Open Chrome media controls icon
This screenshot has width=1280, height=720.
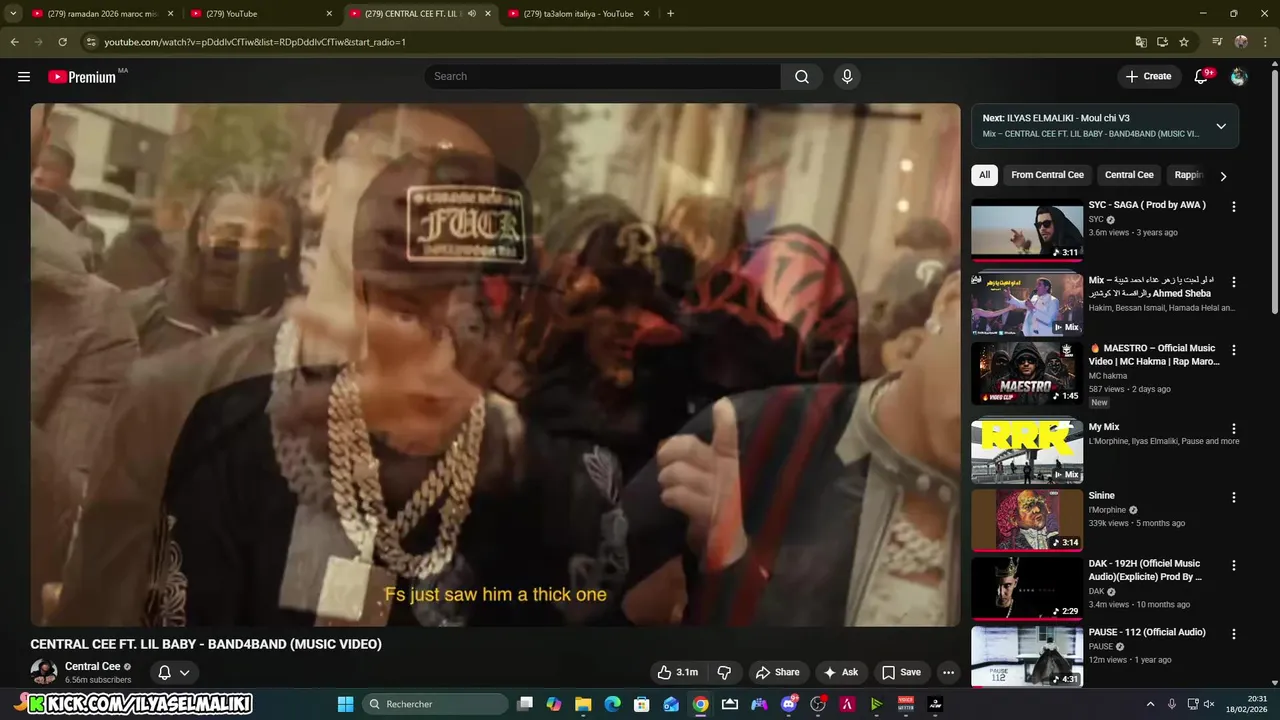[1217, 42]
